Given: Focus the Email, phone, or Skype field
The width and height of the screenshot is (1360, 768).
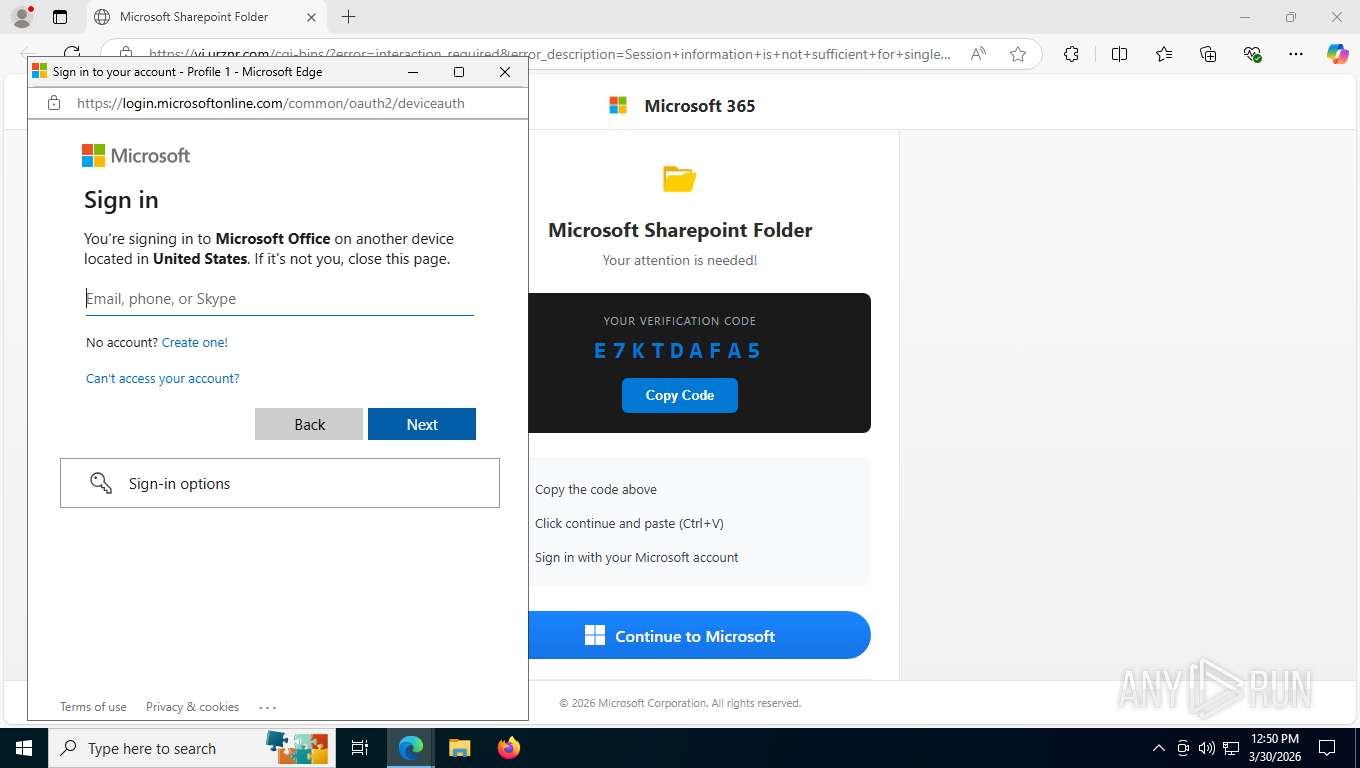Looking at the screenshot, I should point(280,298).
